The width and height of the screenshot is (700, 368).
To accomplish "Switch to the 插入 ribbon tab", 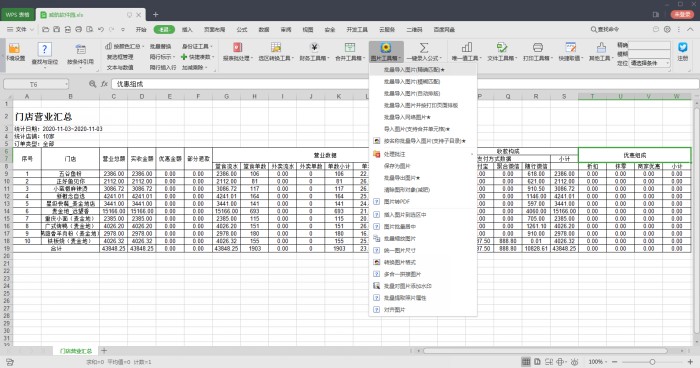I will (x=187, y=29).
